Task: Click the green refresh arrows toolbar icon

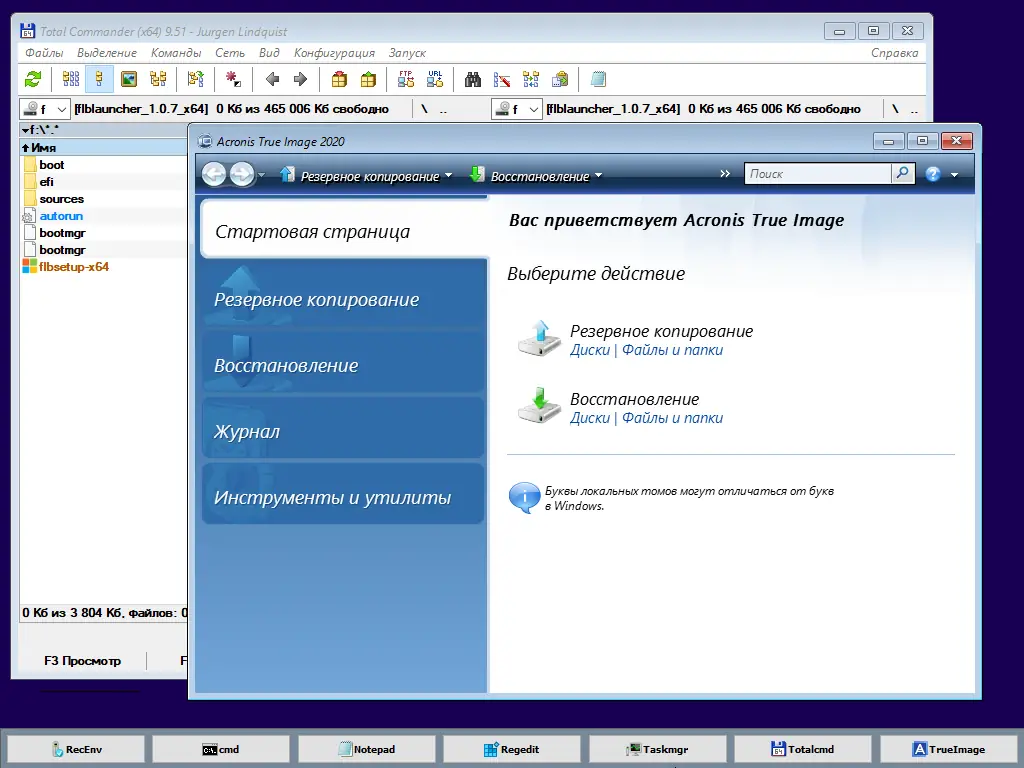Action: pyautogui.click(x=33, y=79)
